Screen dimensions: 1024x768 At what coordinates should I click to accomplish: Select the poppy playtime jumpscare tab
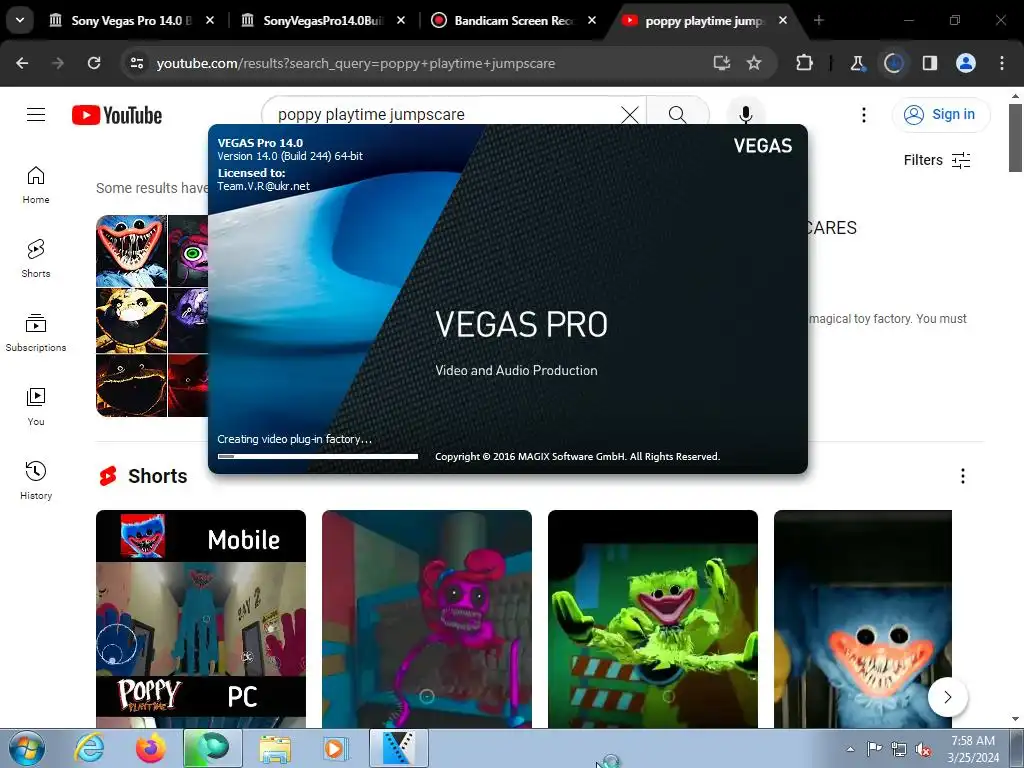(704, 21)
